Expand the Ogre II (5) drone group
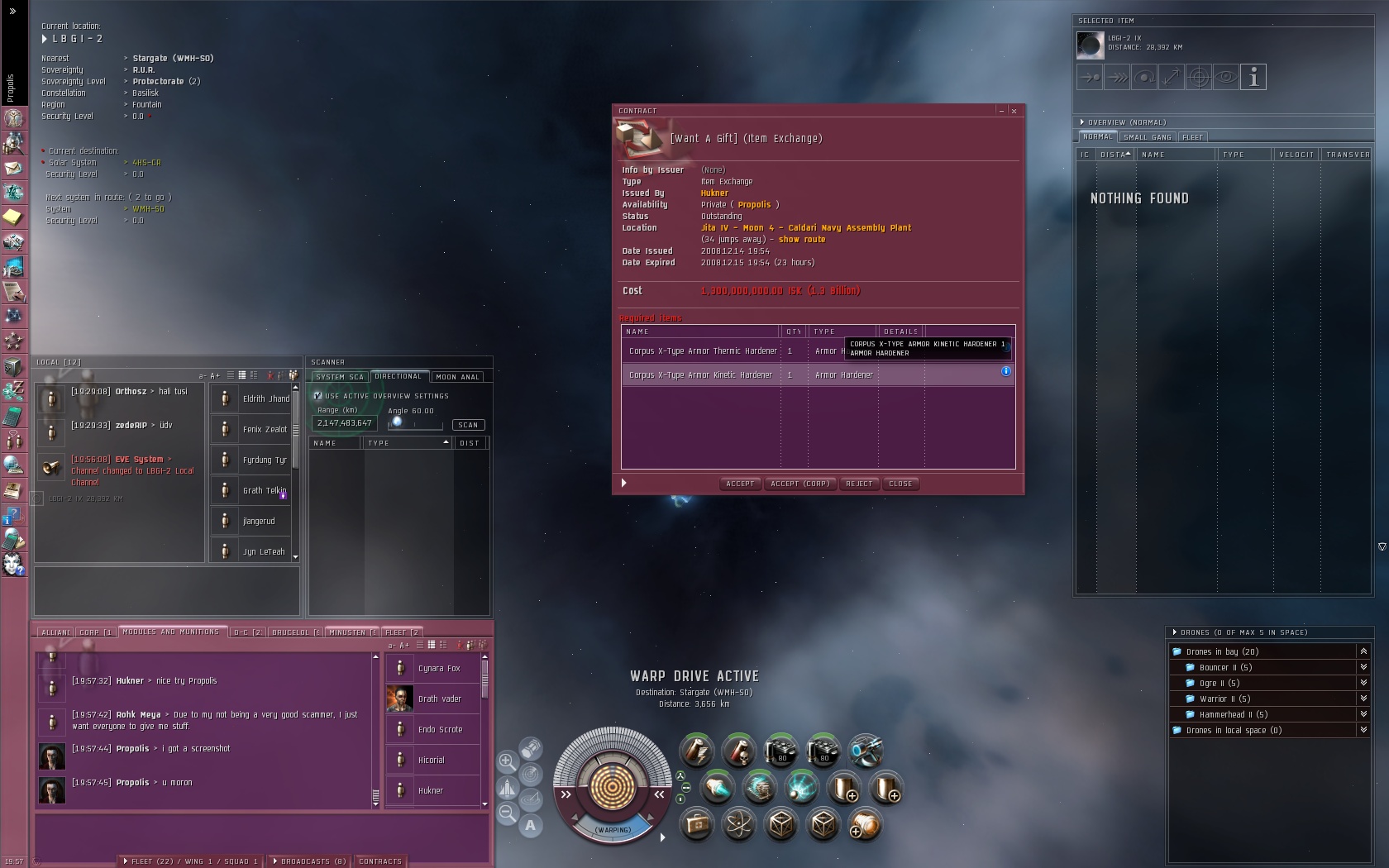 (x=1363, y=683)
